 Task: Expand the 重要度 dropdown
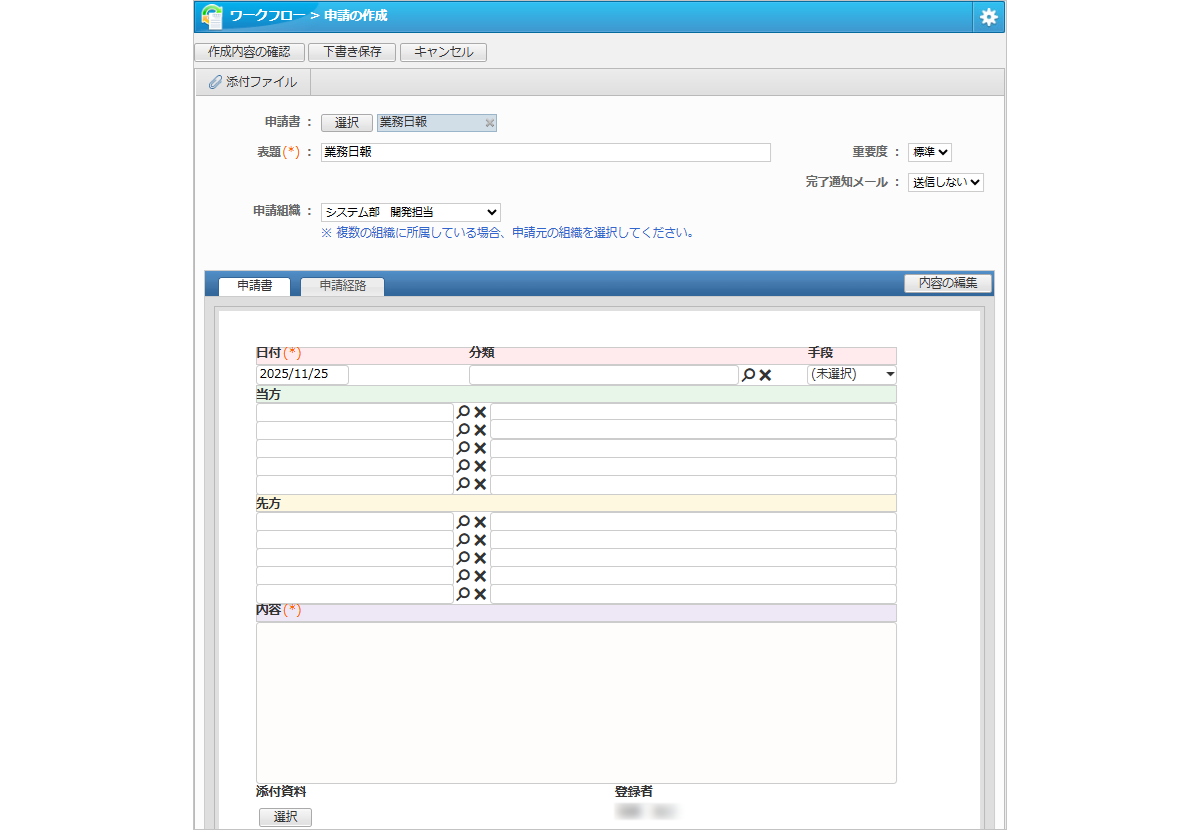pos(929,153)
